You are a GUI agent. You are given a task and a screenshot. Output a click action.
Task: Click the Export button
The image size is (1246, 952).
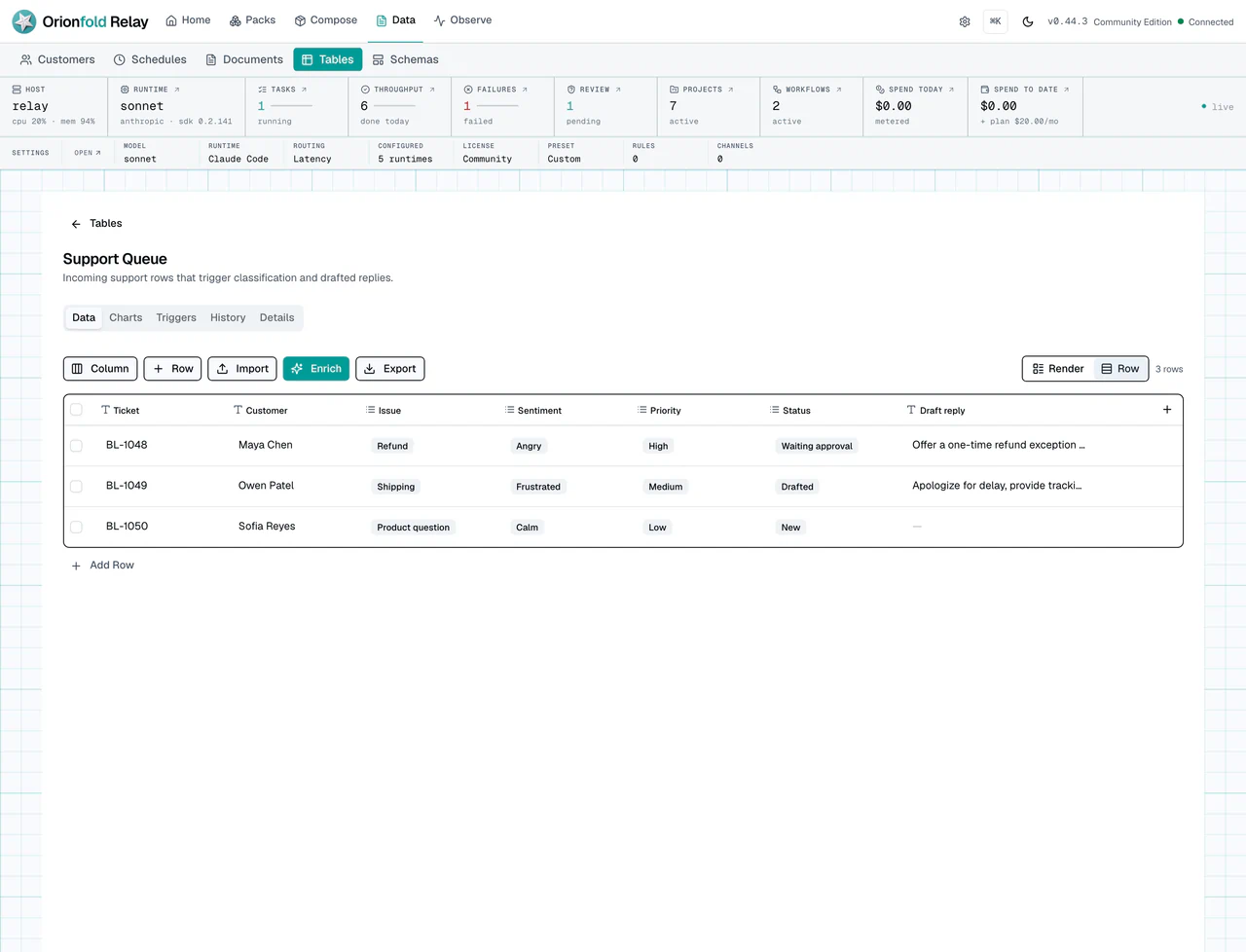(x=390, y=369)
